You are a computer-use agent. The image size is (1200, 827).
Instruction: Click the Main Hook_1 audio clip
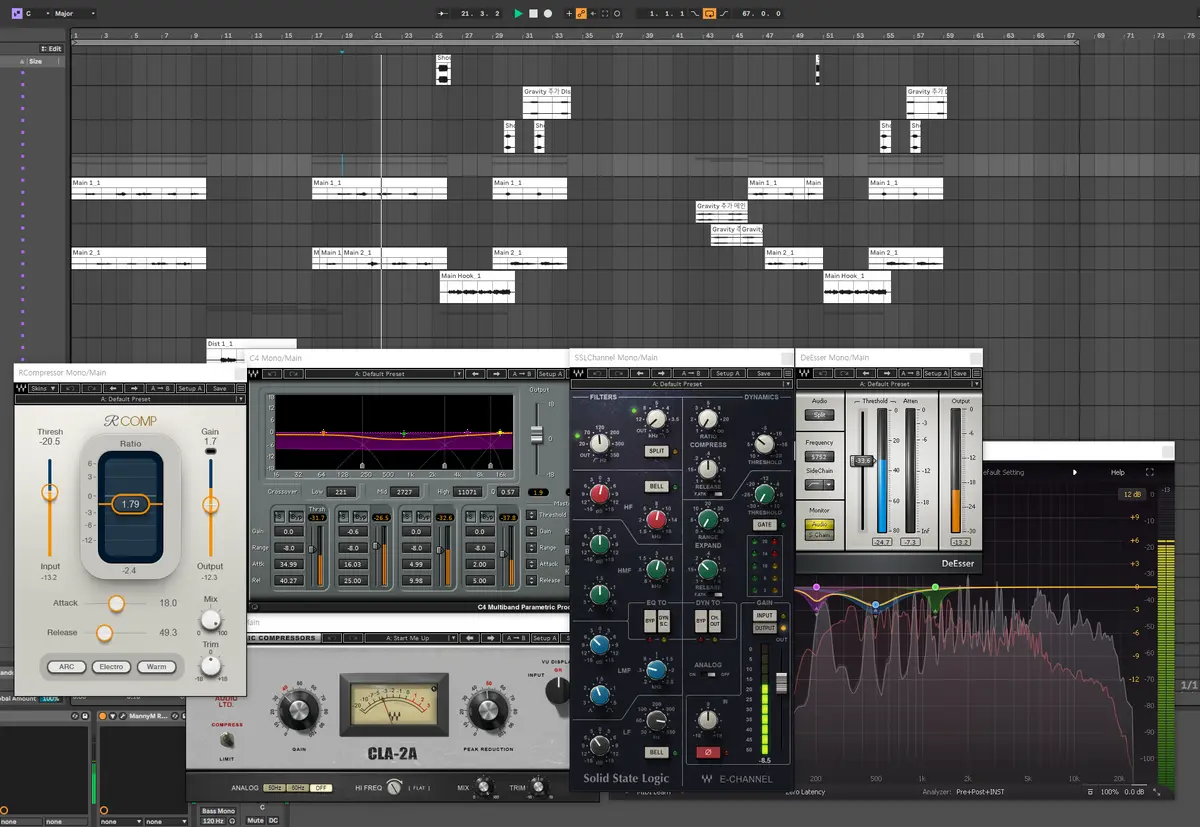pos(478,288)
